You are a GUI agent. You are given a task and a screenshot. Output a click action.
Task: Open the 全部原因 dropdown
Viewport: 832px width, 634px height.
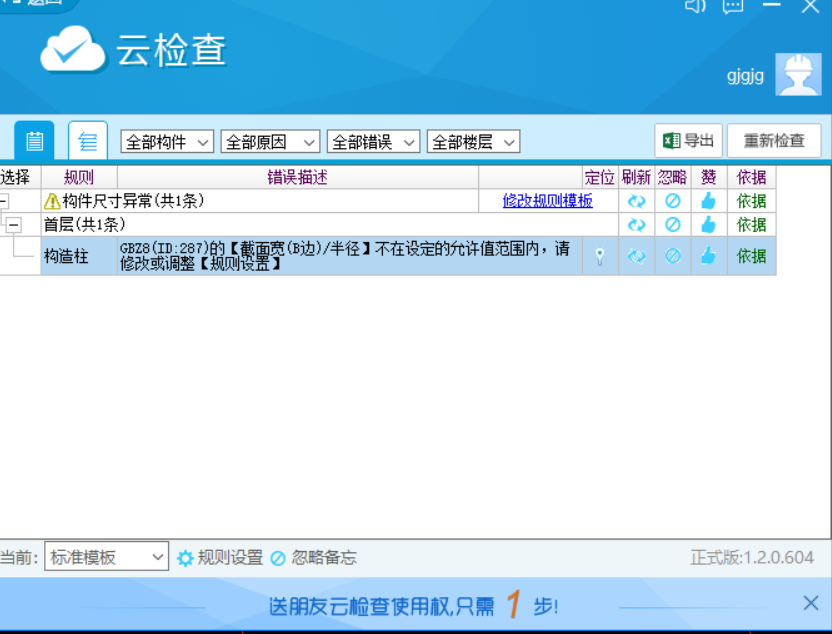270,142
